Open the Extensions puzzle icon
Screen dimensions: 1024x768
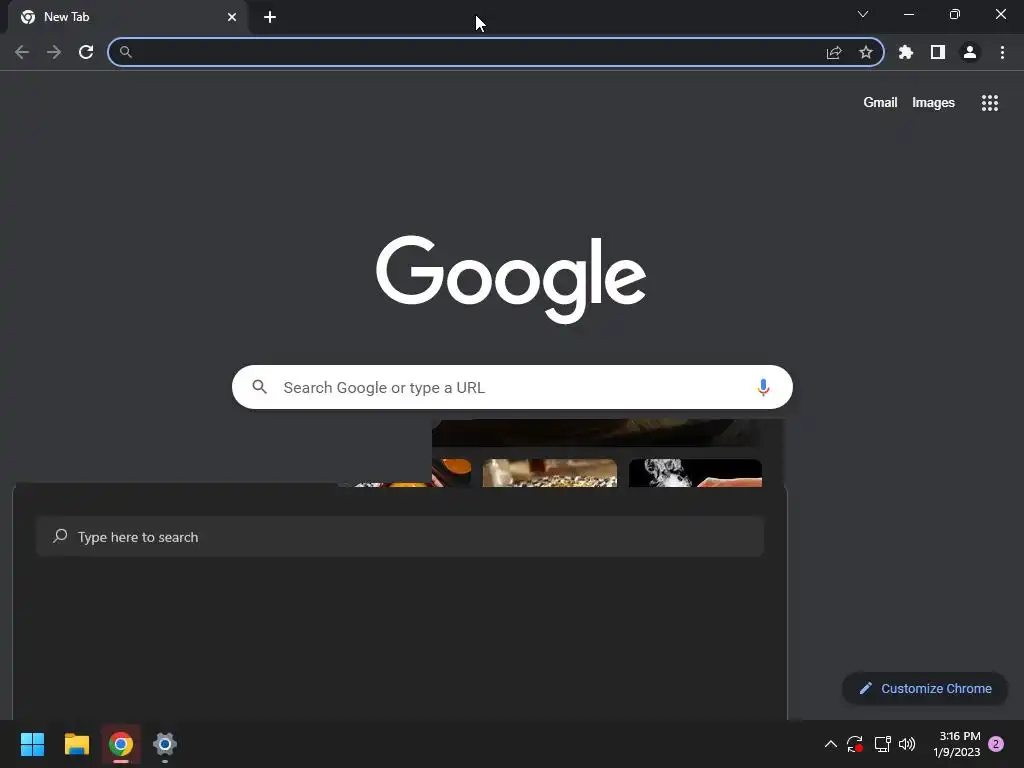click(x=906, y=52)
